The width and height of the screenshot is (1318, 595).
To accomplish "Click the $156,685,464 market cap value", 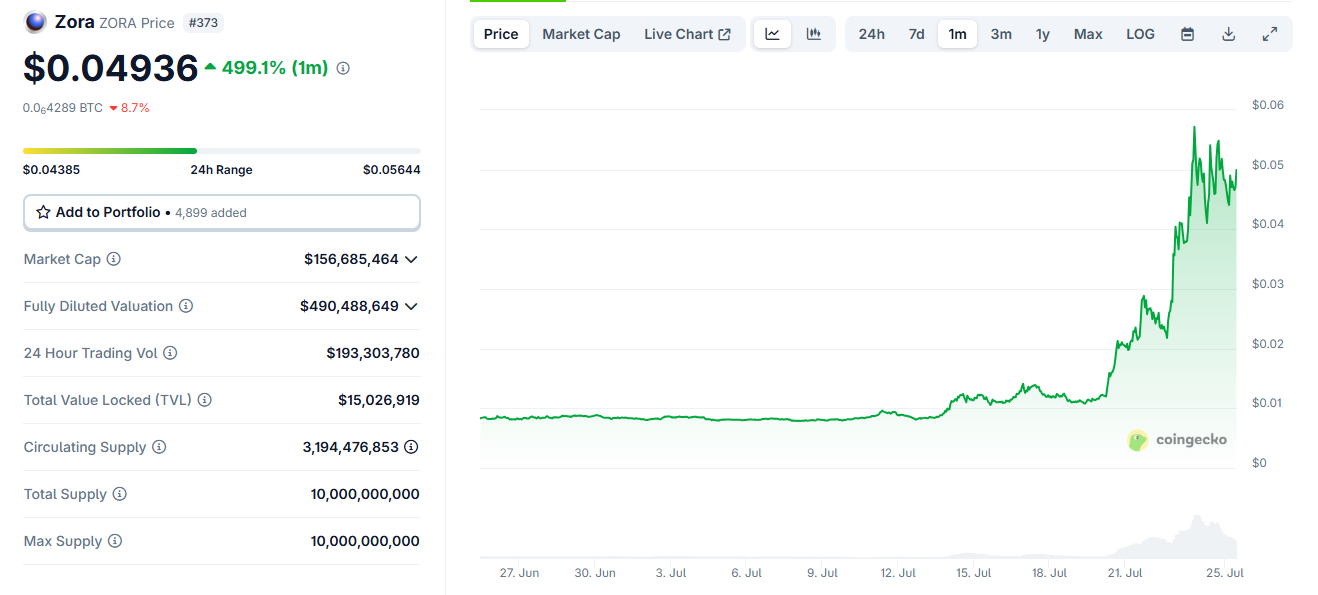I will [x=351, y=259].
